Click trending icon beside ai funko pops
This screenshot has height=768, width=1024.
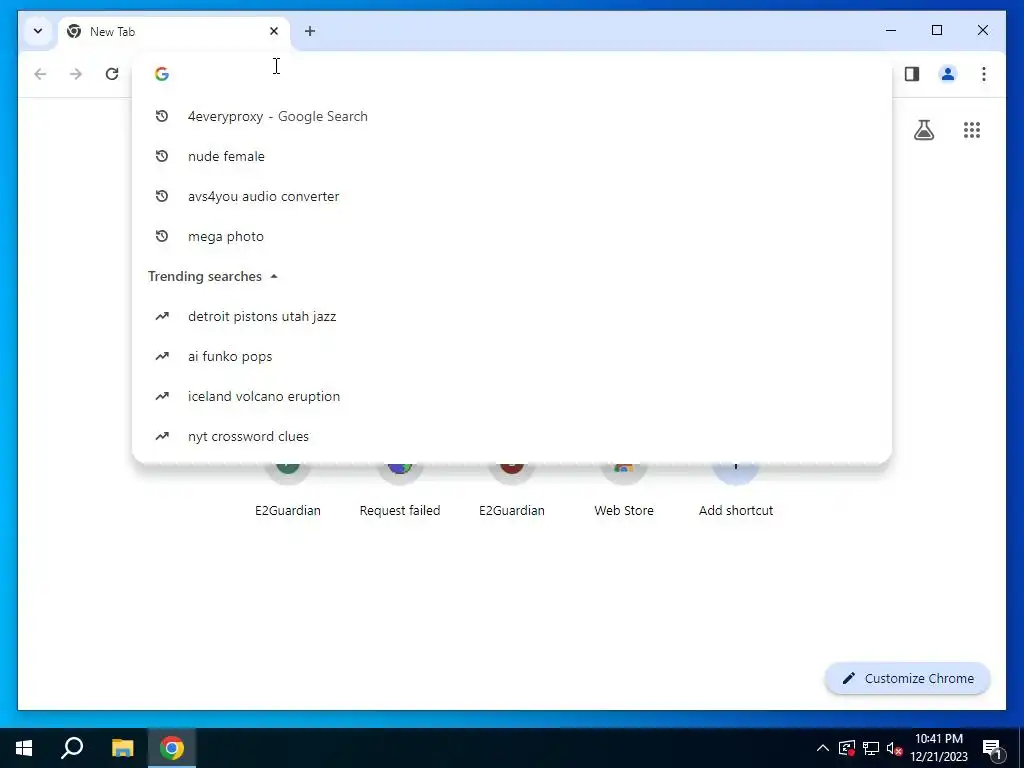pyautogui.click(x=162, y=357)
